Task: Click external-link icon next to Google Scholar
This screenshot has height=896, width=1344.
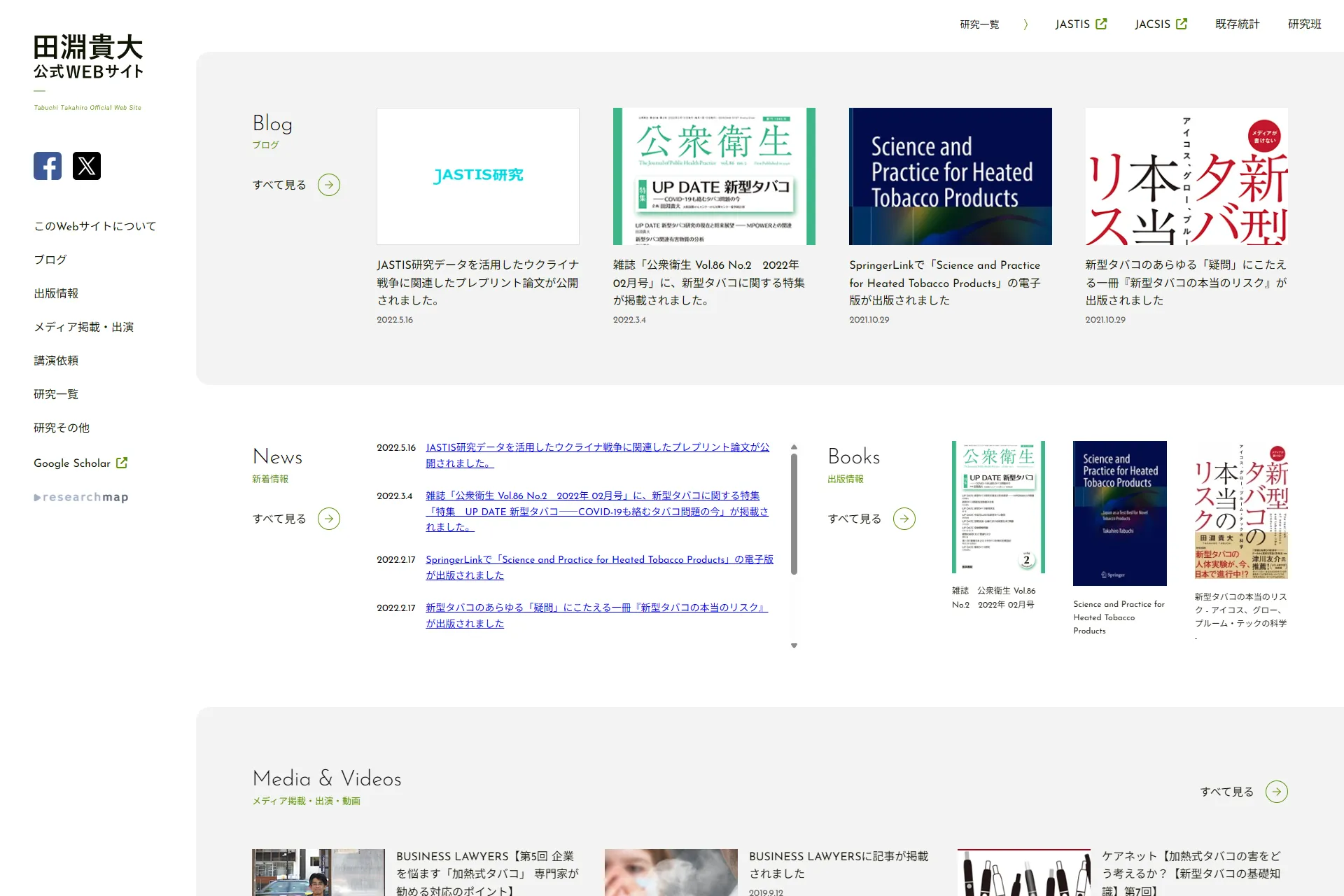Action: click(122, 463)
